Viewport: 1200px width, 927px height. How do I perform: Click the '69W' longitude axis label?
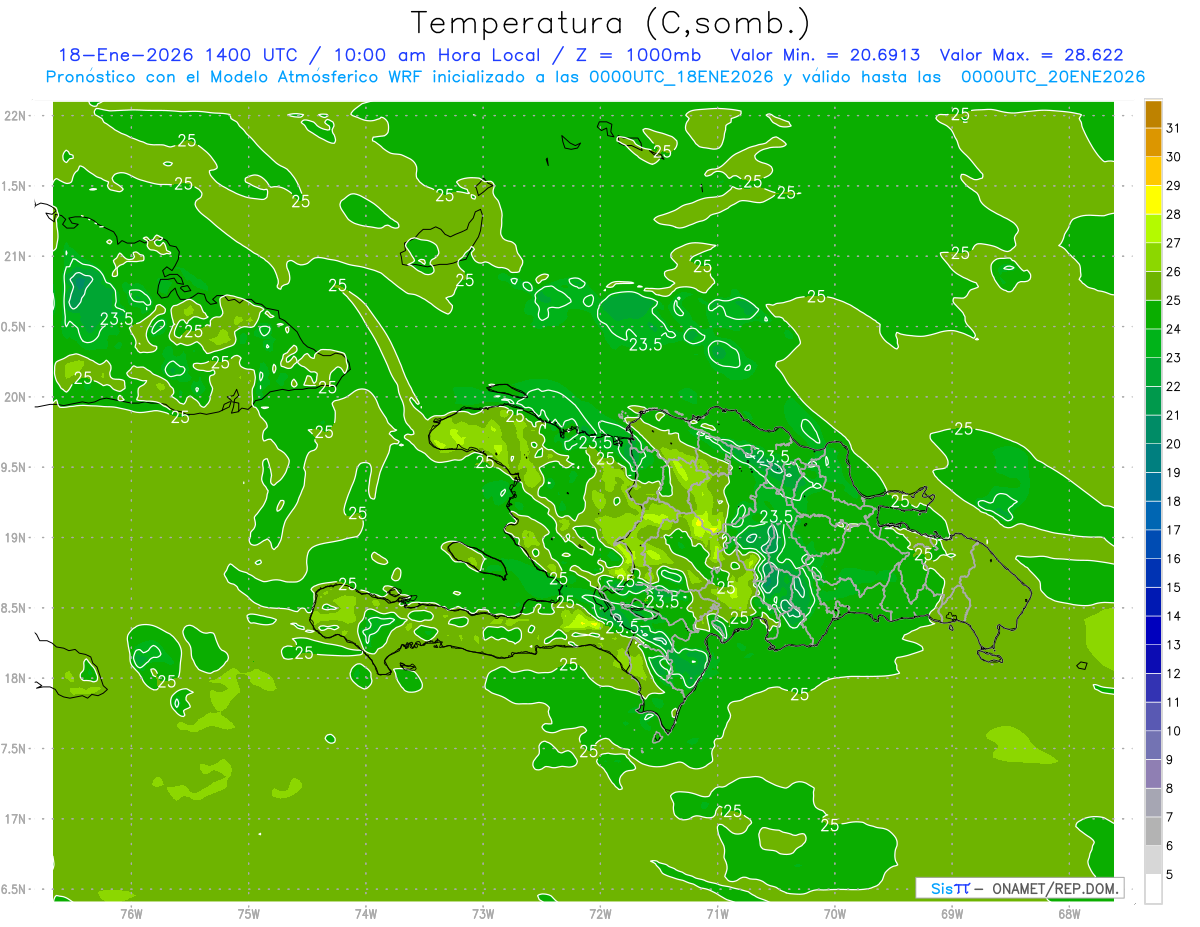952,913
